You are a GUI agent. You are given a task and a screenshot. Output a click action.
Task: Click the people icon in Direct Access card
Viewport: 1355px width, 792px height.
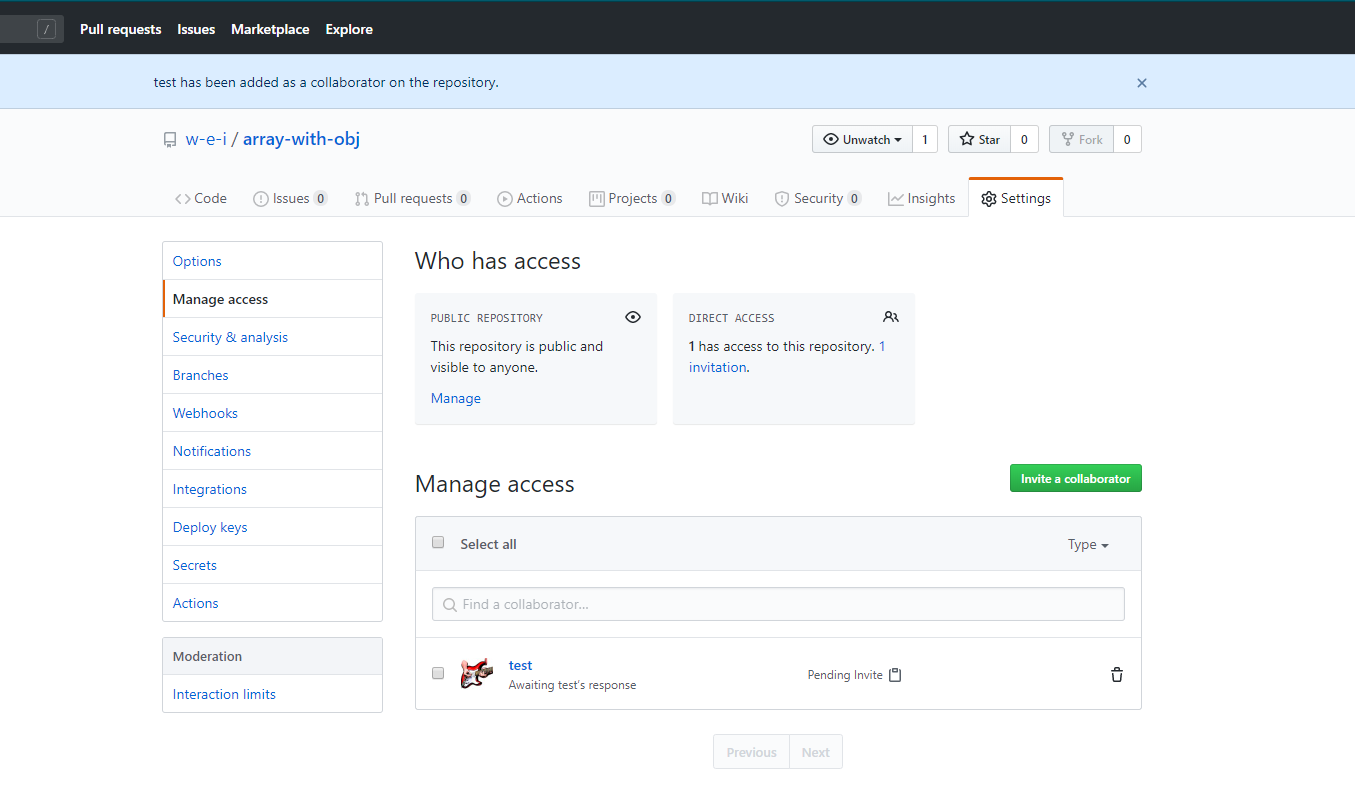click(x=891, y=317)
